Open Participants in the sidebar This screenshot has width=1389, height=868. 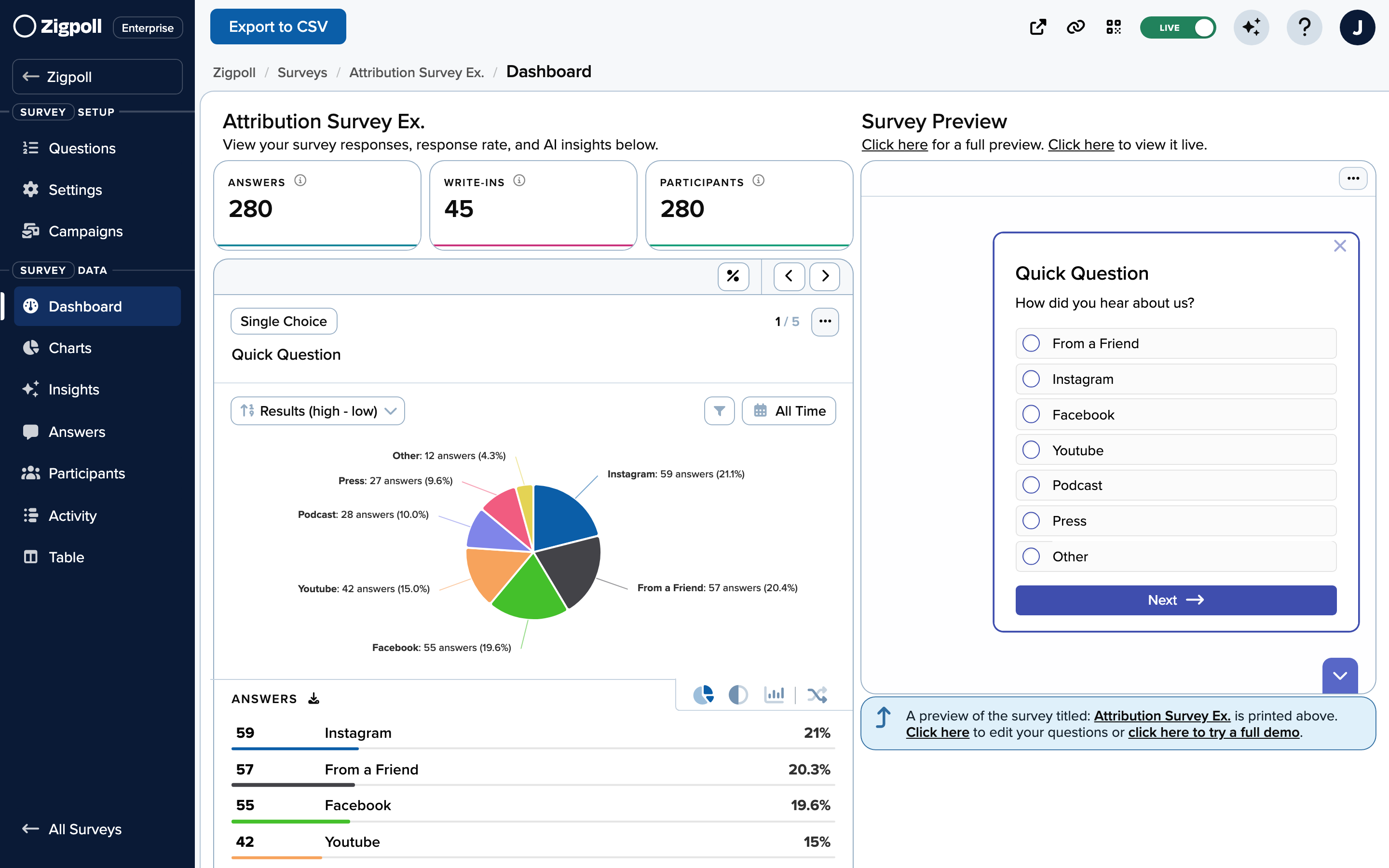pyautogui.click(x=97, y=473)
